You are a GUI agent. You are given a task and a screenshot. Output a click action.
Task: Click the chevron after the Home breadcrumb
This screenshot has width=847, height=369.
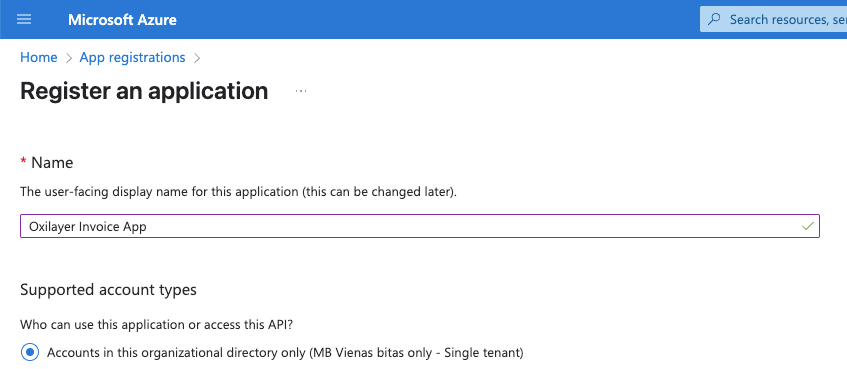pyautogui.click(x=69, y=58)
